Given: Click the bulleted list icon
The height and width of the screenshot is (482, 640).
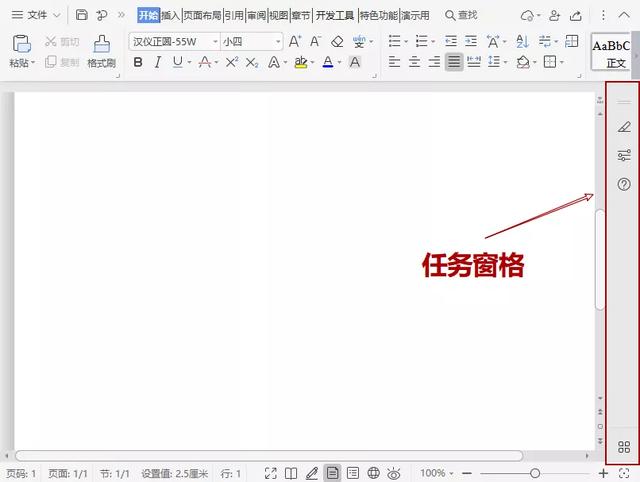Looking at the screenshot, I should pyautogui.click(x=394, y=41).
